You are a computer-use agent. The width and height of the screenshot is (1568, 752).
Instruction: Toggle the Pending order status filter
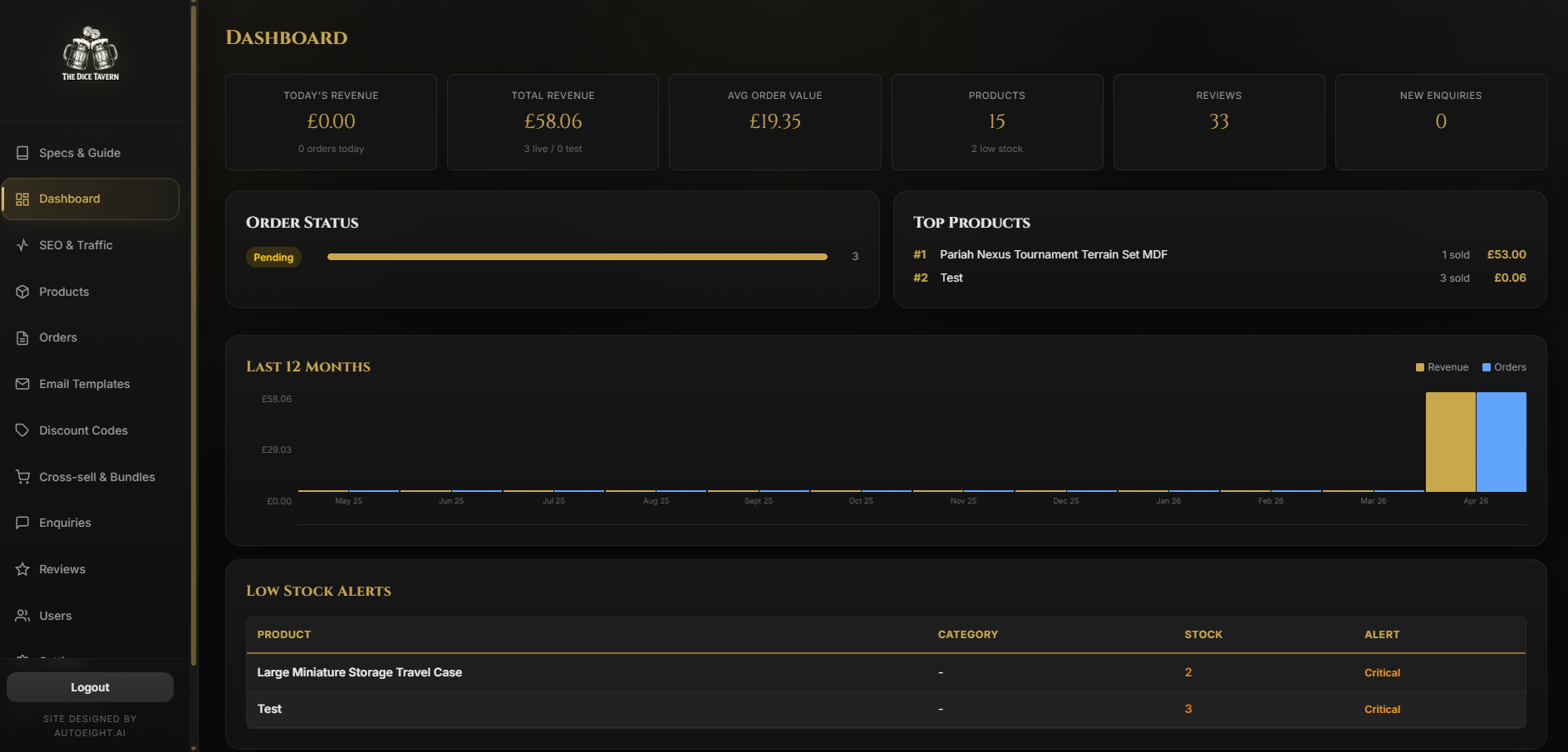tap(273, 258)
